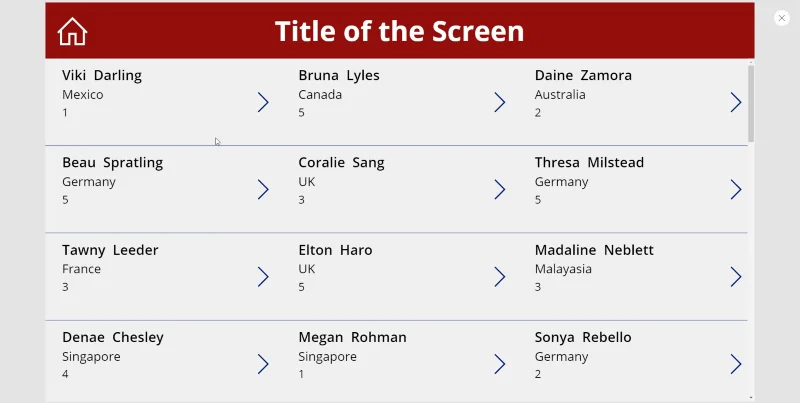This screenshot has height=403, width=800.
Task: Open Thresa Milstead details arrow
Action: (736, 189)
